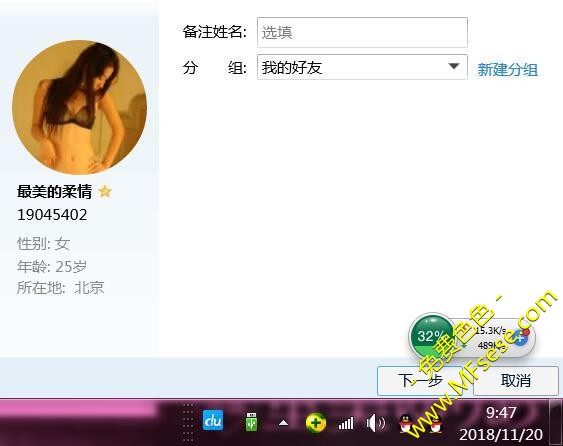Open the green 360 security tray icon

[316, 423]
